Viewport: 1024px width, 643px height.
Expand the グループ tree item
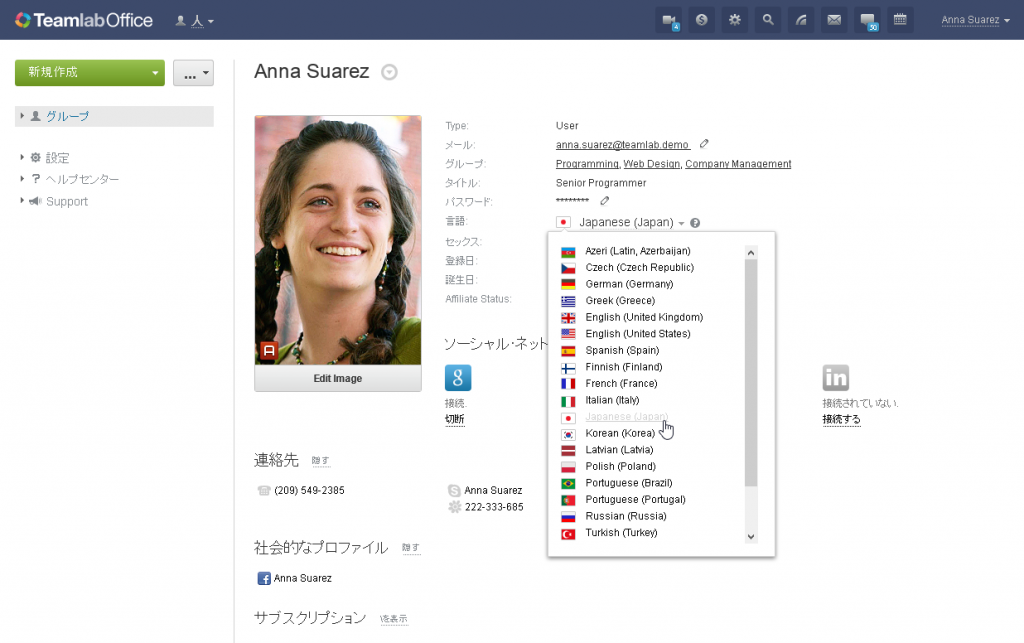coord(22,116)
